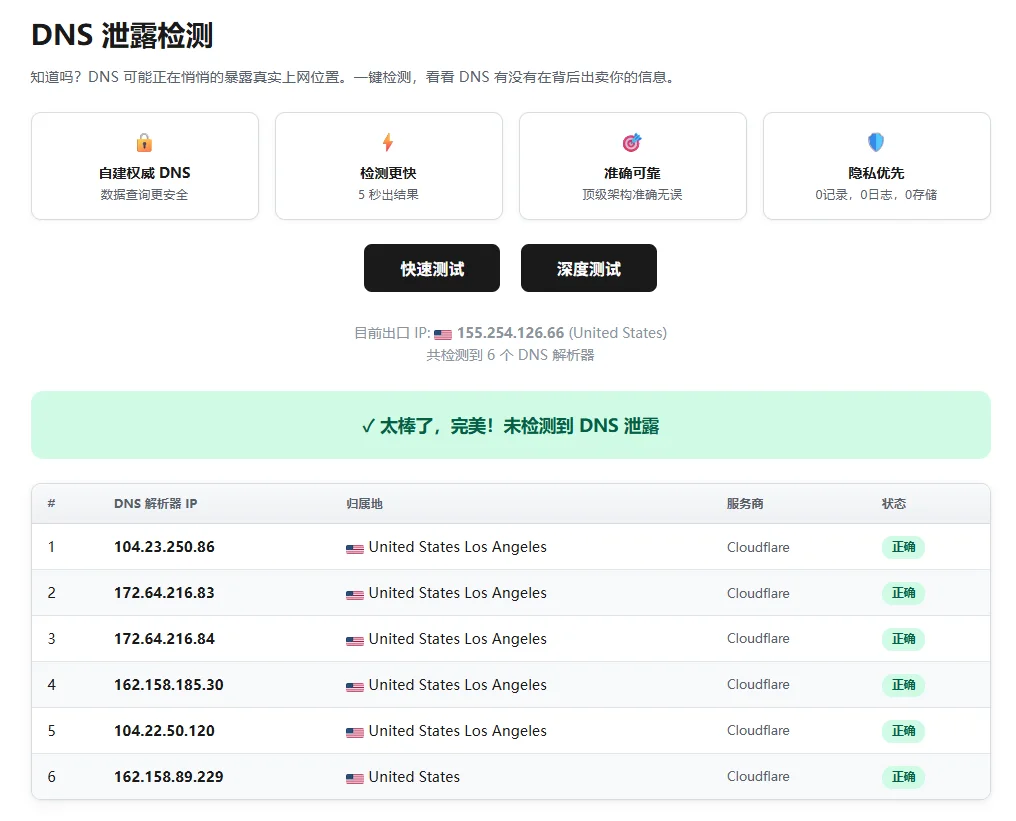1016x821 pixels.
Task: Click the 服务商 column header
Action: click(x=745, y=503)
